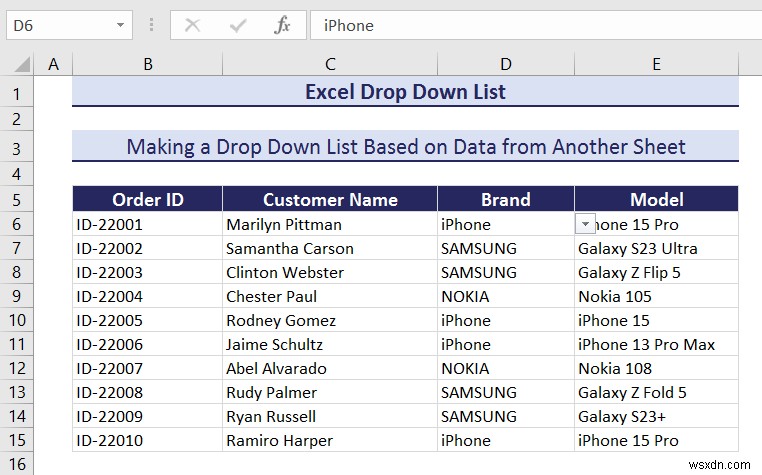Select cell 'Galaxy Z Flip 5'
Image resolution: width=762 pixels, height=475 pixels.
pos(656,272)
